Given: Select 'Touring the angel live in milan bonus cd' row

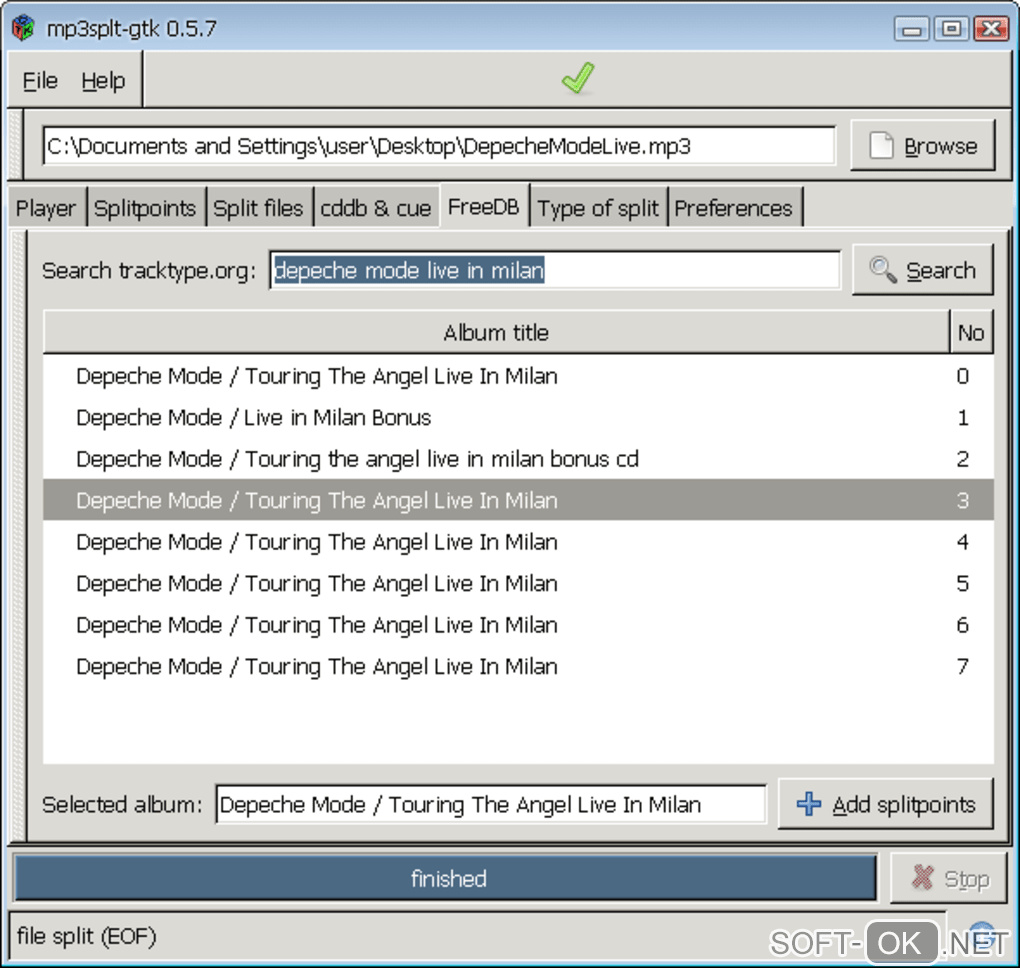Looking at the screenshot, I should [518, 459].
